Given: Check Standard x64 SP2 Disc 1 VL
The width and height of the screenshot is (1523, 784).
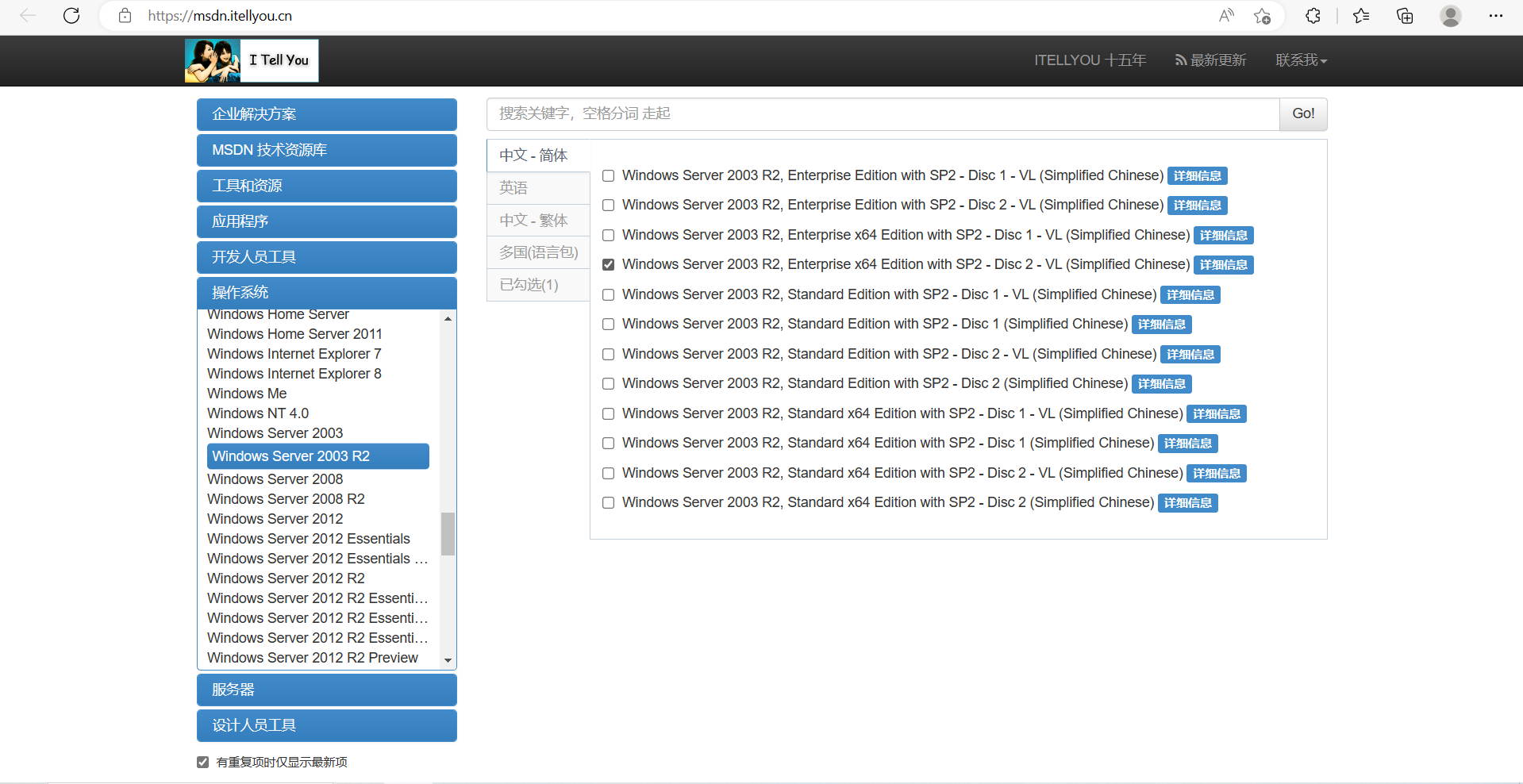Looking at the screenshot, I should (609, 413).
